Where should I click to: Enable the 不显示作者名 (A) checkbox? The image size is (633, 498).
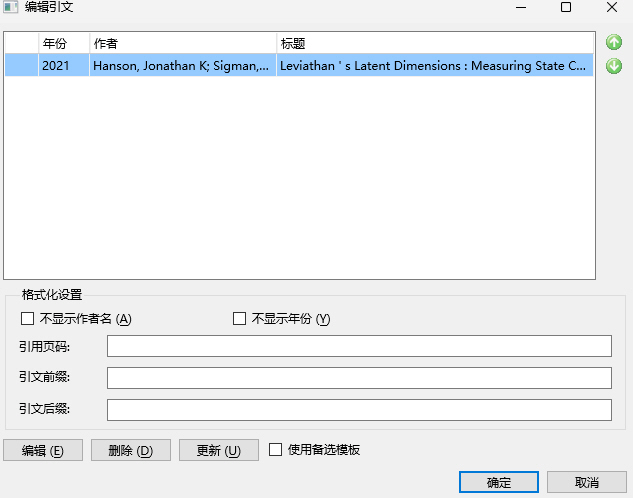tap(28, 319)
